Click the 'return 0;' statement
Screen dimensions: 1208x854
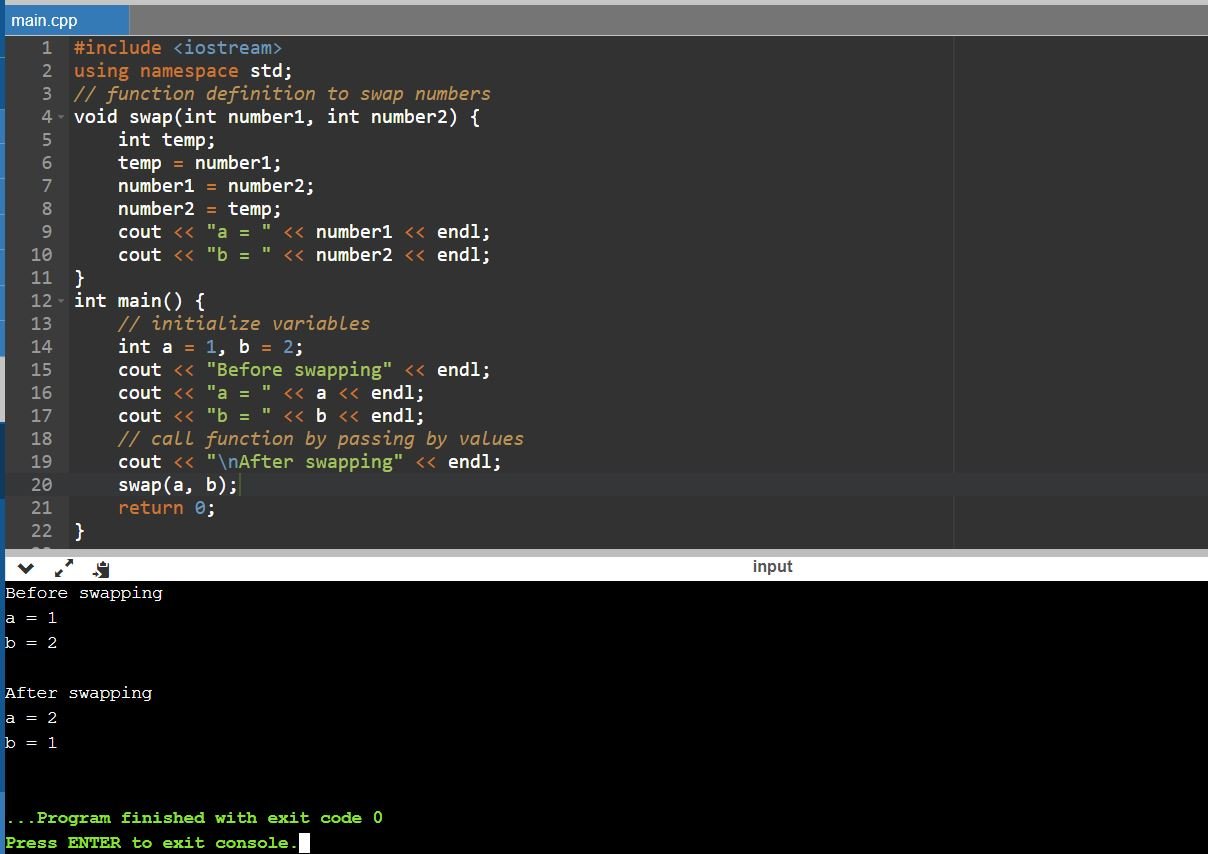(x=167, y=508)
